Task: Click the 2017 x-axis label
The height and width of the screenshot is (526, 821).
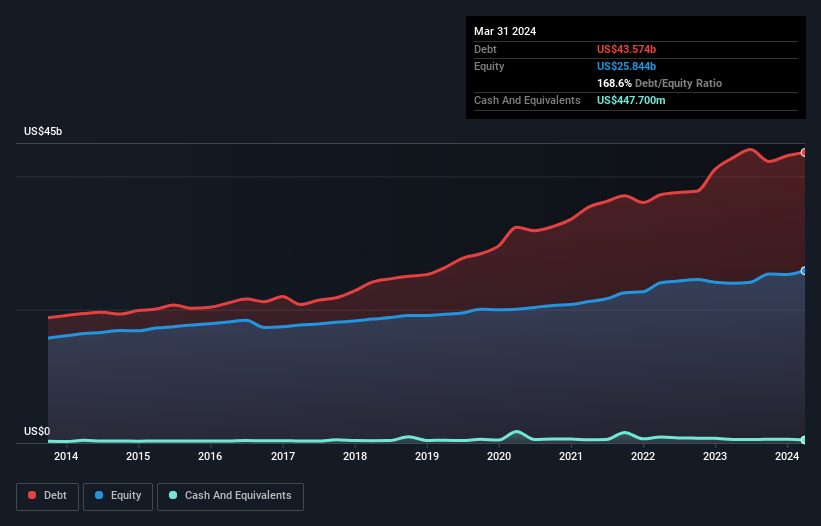Action: point(283,456)
